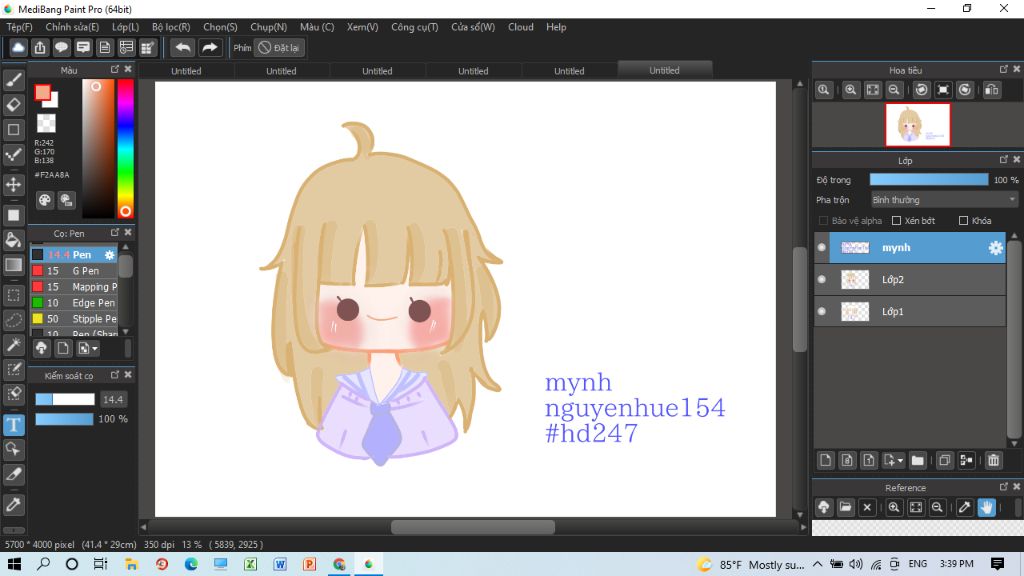Open the mynh layer settings gear
The width and height of the screenshot is (1024, 576).
(x=995, y=248)
